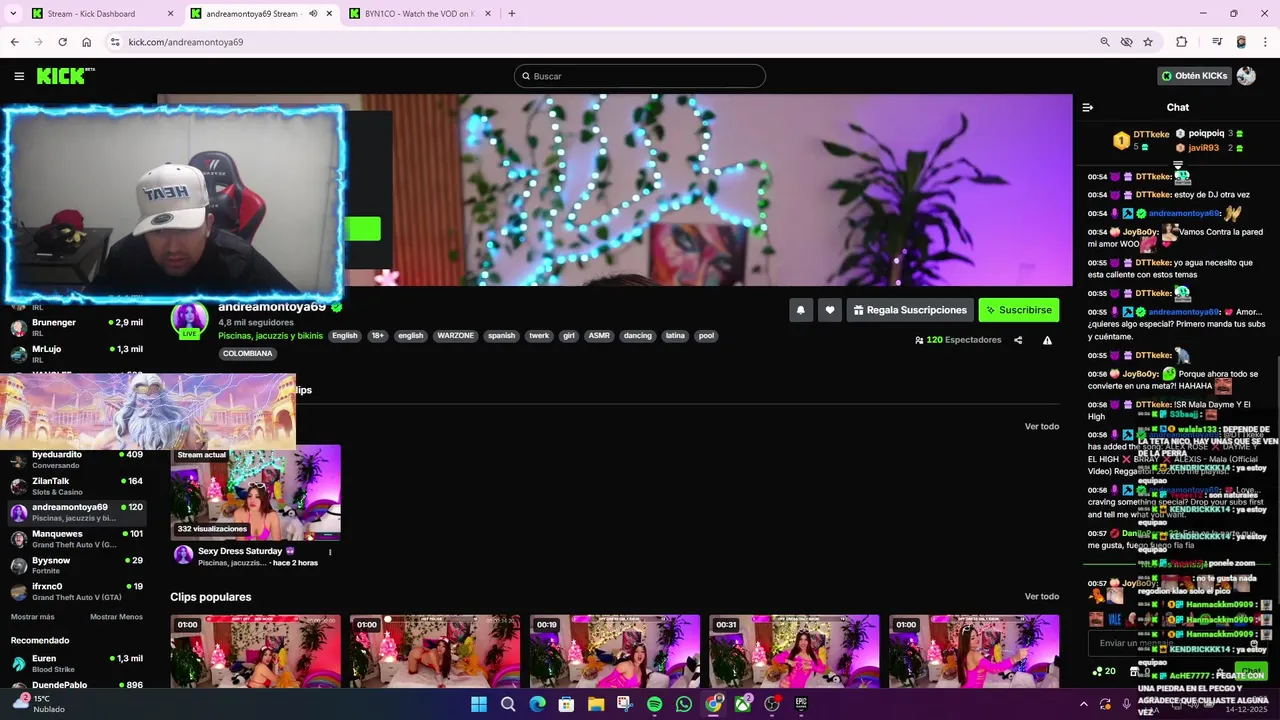Click Mostrar Menos in sidebar
1280x720 pixels.
(x=116, y=617)
